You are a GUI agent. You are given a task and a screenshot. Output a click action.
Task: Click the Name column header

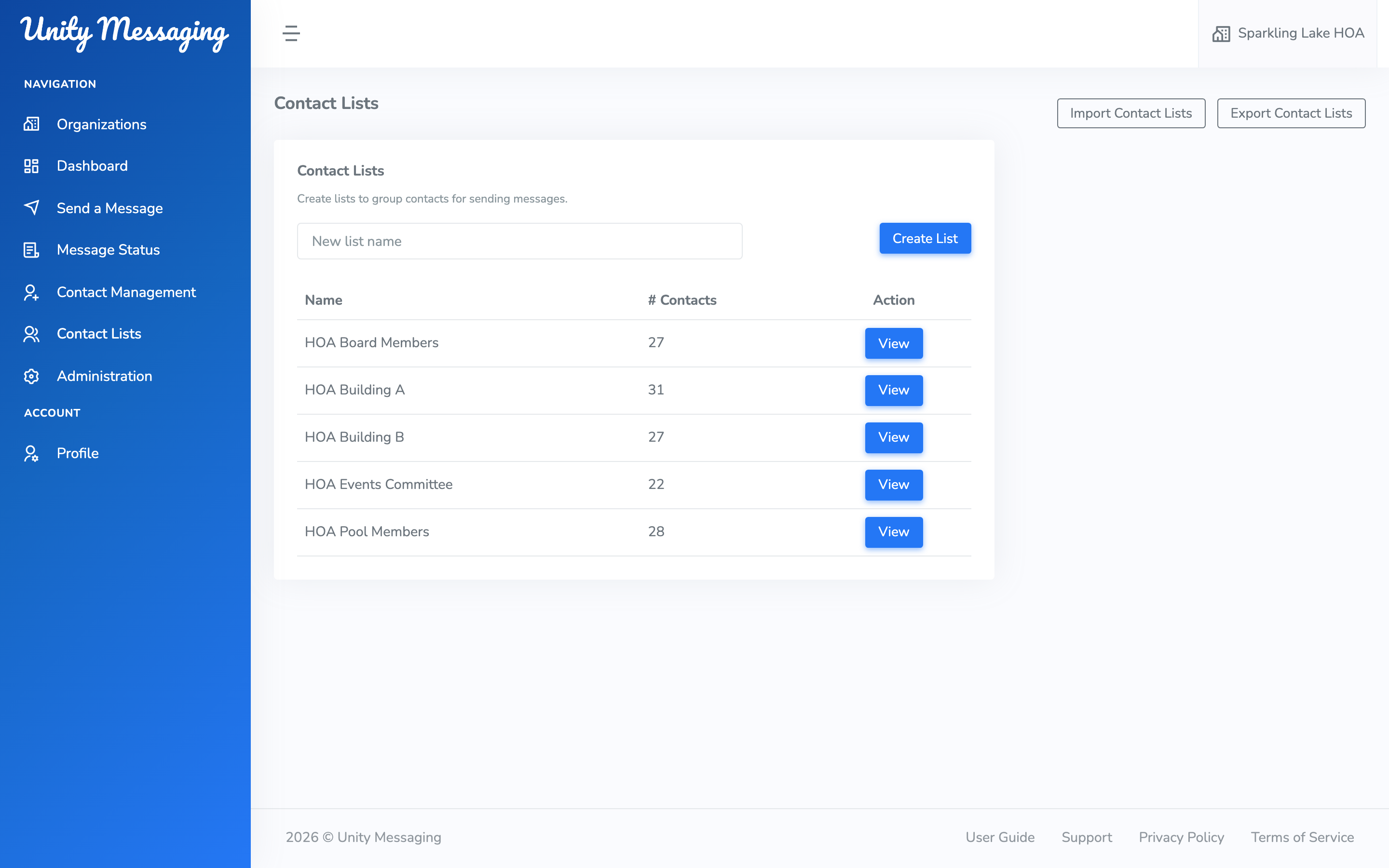323,300
